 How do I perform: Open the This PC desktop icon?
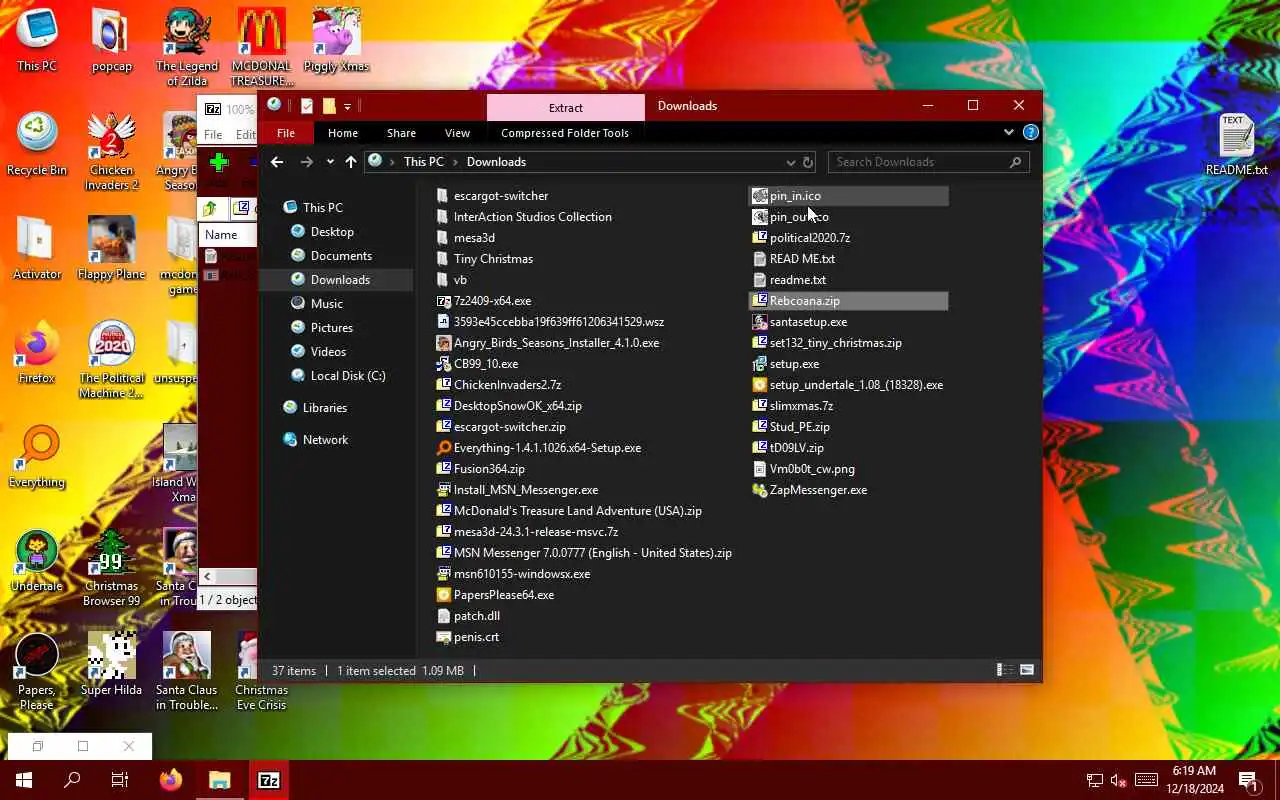point(37,40)
